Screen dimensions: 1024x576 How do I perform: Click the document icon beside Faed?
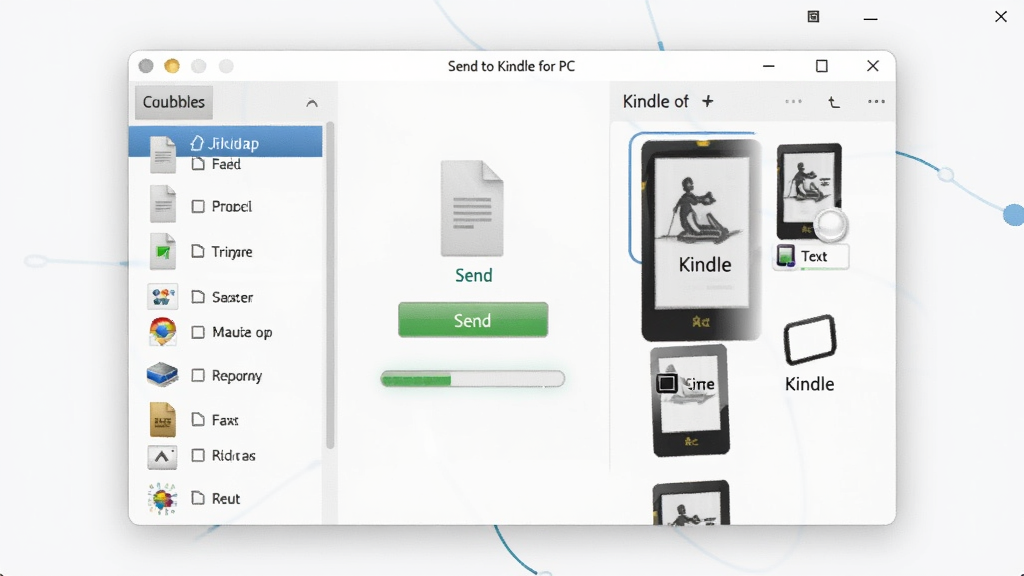pyautogui.click(x=163, y=155)
